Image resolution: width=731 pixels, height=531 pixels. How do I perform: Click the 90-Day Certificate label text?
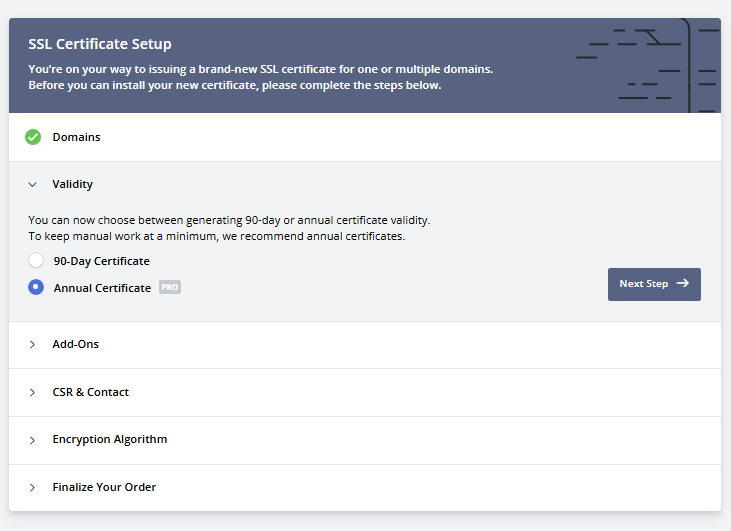101,261
